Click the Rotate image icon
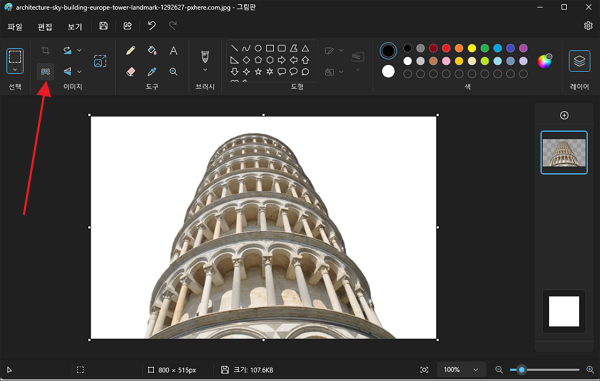Viewport: 600px width, 381px height. (67, 50)
